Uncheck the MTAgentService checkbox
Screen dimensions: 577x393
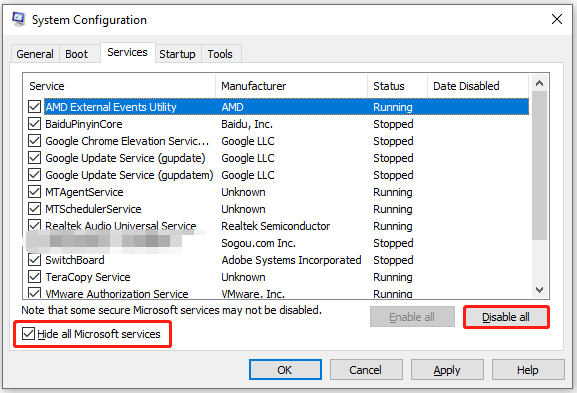(35, 191)
